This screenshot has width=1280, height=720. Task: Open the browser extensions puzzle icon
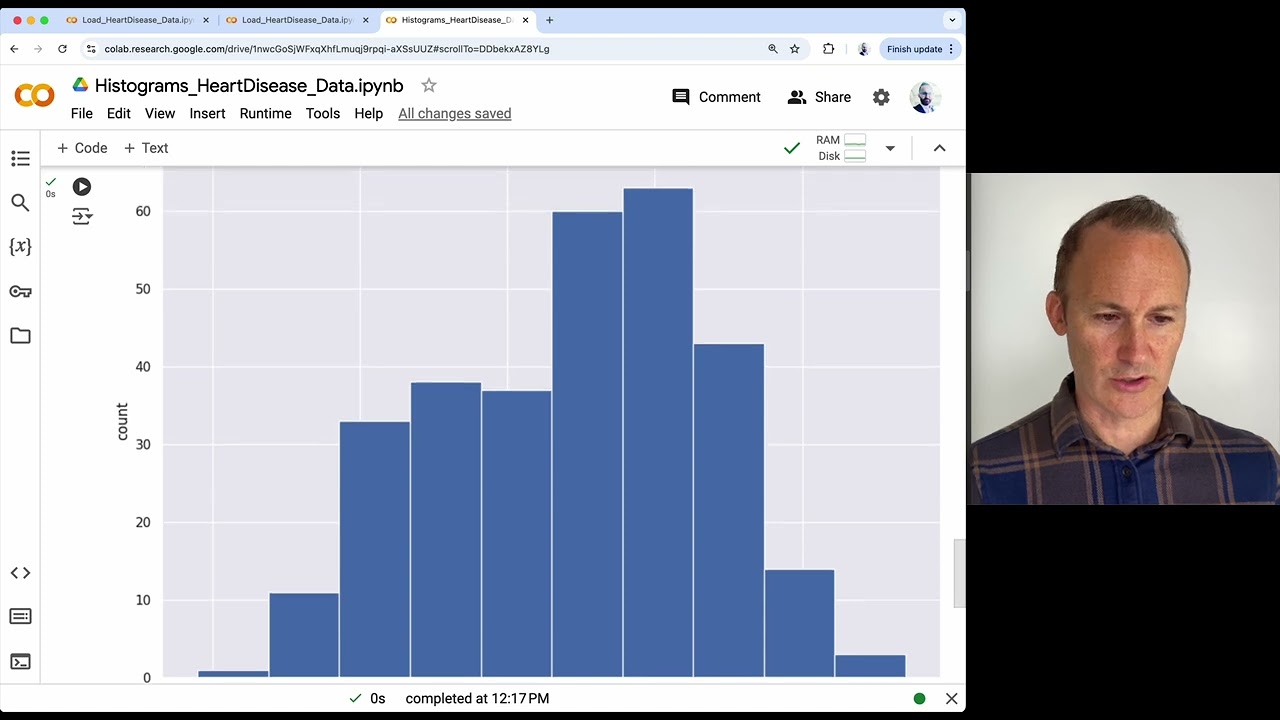[x=828, y=49]
